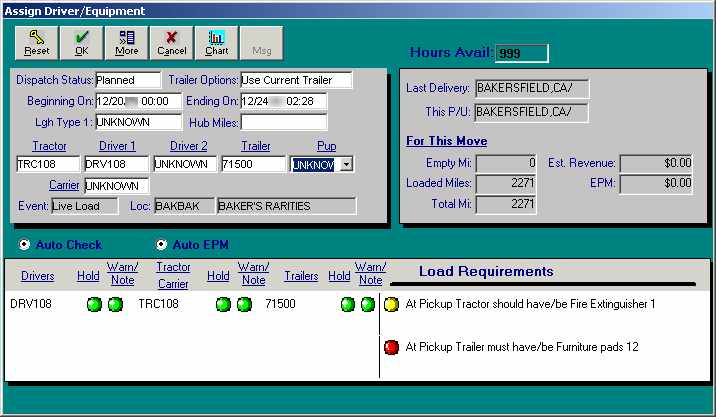The height and width of the screenshot is (417, 716).
Task: Click green Warn/Note light for trailer 71500
Action: (368, 304)
